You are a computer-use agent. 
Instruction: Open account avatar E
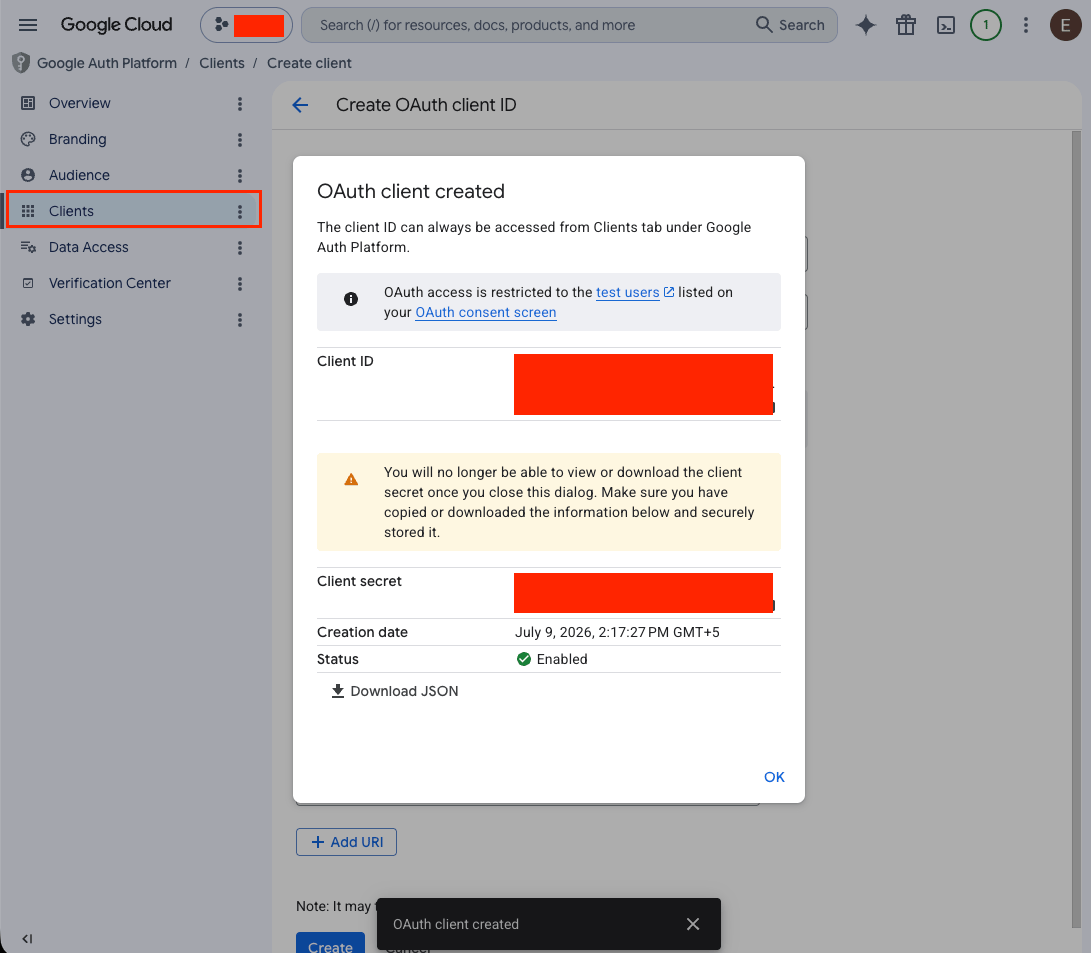click(1065, 26)
